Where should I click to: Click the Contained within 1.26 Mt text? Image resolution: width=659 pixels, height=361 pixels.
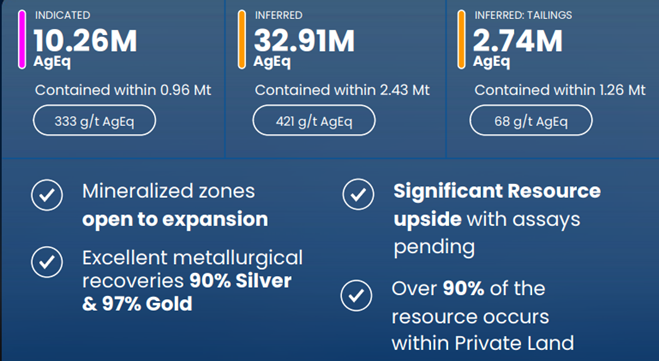tap(560, 90)
